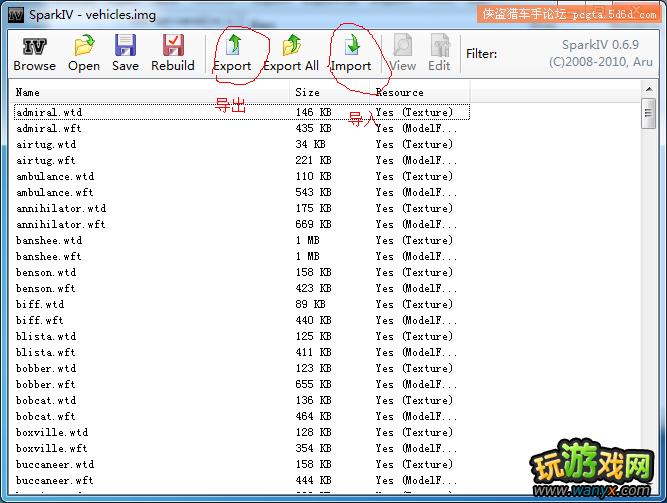Screen dimensions: 667x503
Task: Select benson.wft file row
Action: click(x=242, y=288)
